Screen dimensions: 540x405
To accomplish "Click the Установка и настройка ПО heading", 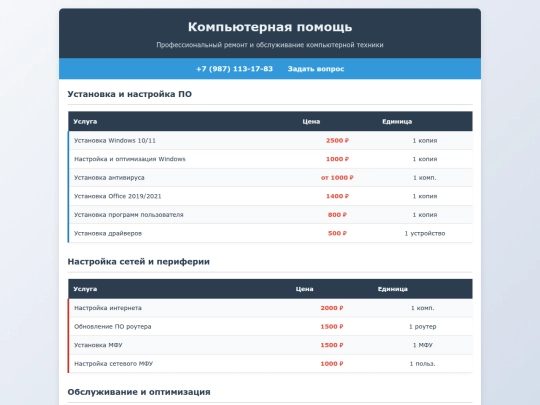I will coord(129,94).
